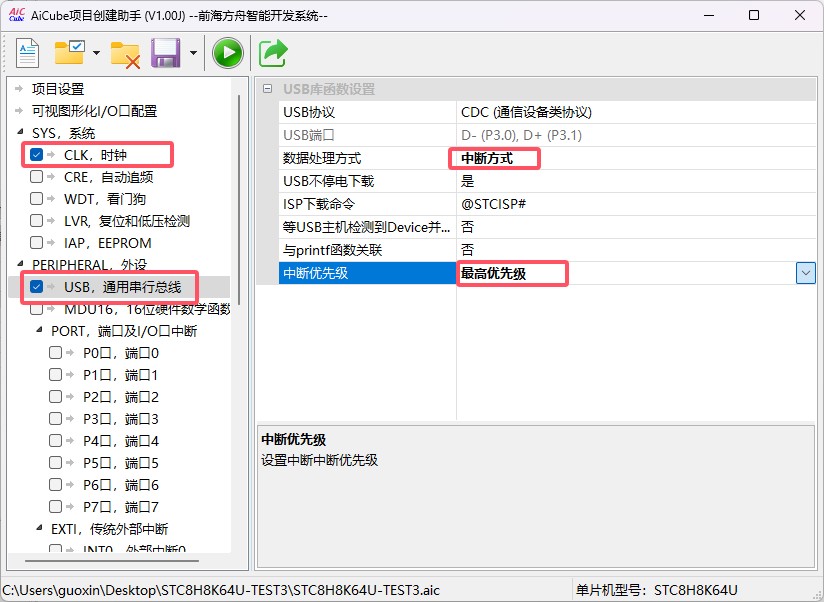824x602 pixels.
Task: Enable WDT 看门狗 checkbox
Action: click(36, 199)
